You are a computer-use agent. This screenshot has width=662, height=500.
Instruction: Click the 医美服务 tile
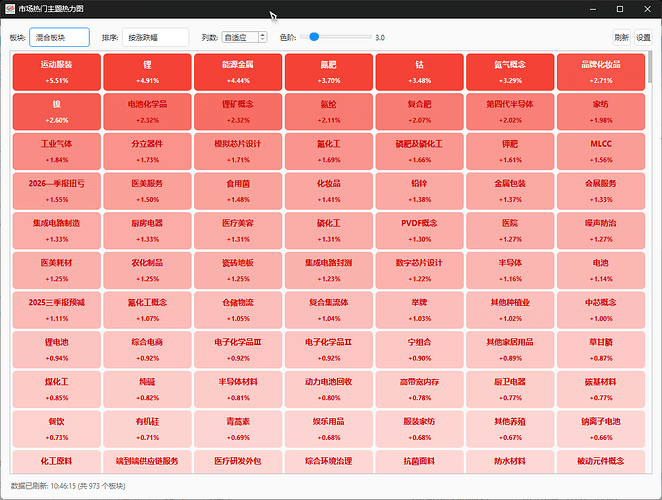point(147,191)
